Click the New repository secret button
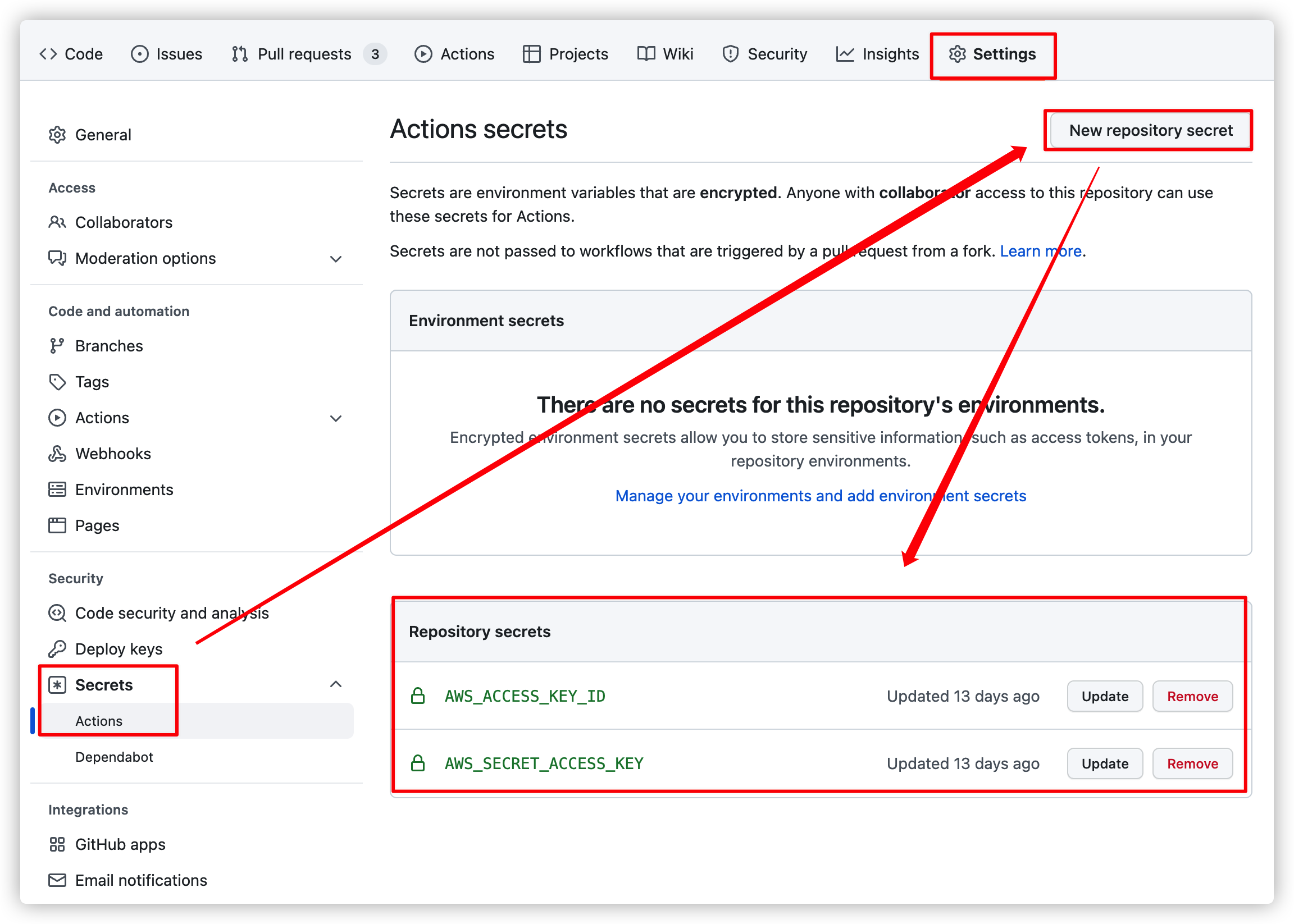The image size is (1294, 924). pyautogui.click(x=1150, y=130)
